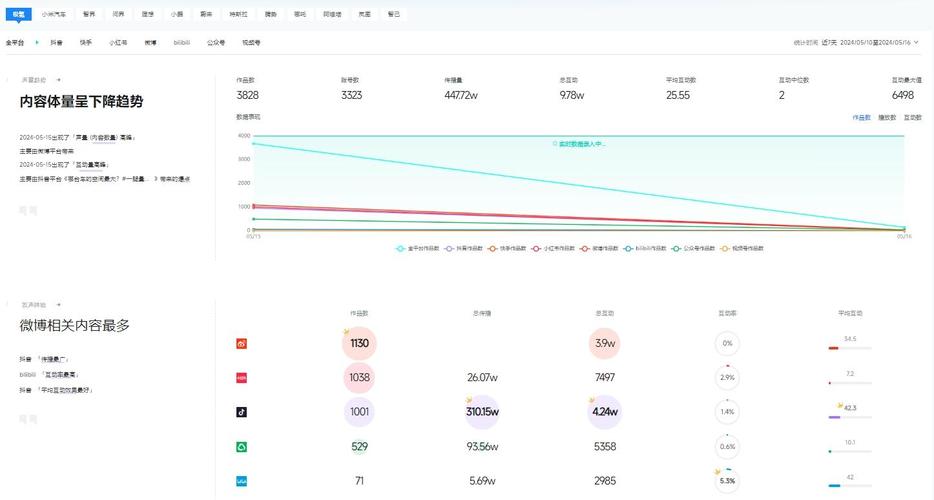Click the Douyin platform icon in table
The width and height of the screenshot is (934, 500).
(x=241, y=412)
